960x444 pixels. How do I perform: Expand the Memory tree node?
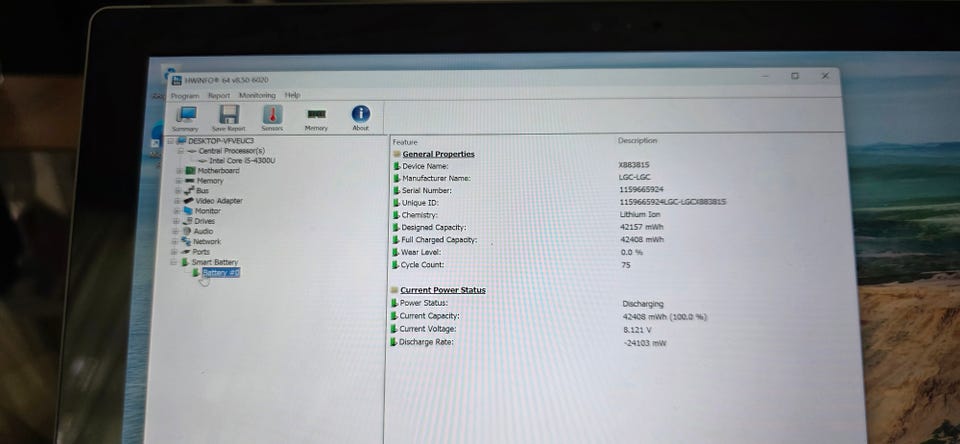pos(179,181)
